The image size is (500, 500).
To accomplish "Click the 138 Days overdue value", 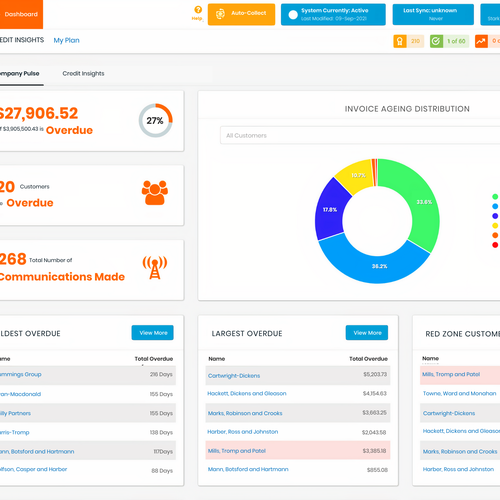I will (161, 433).
